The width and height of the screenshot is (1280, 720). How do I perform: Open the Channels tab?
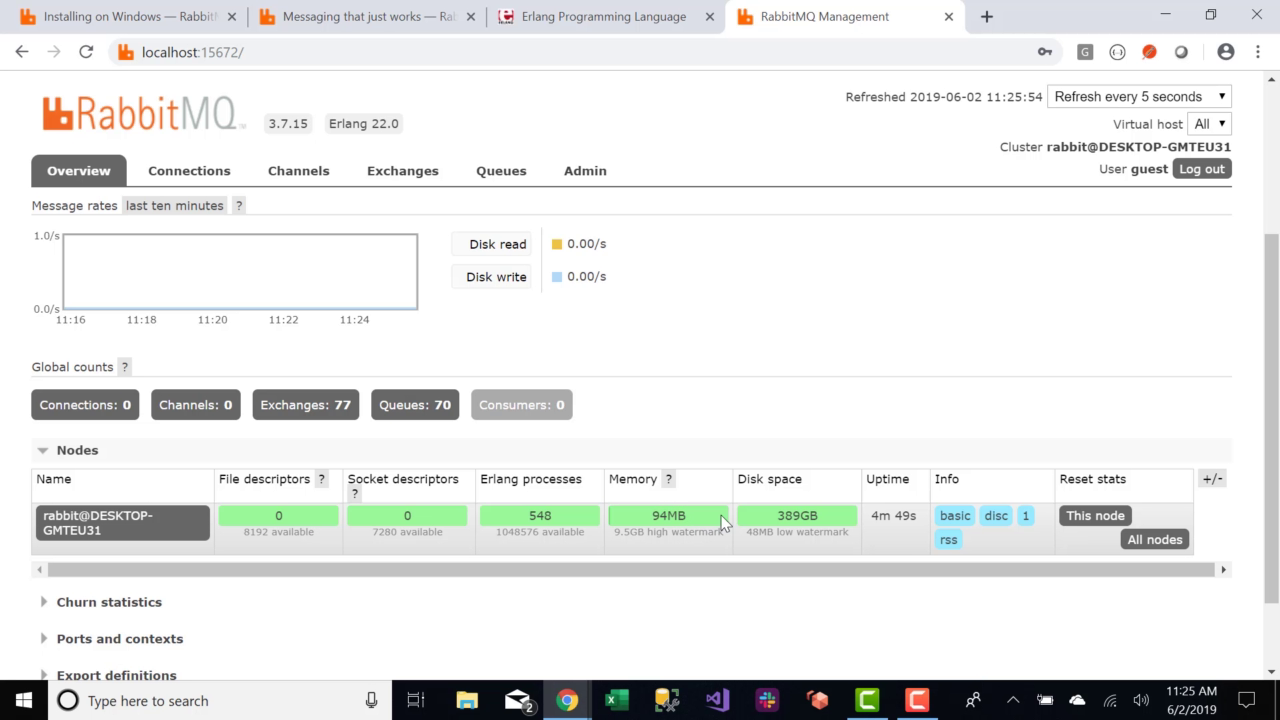click(x=298, y=171)
